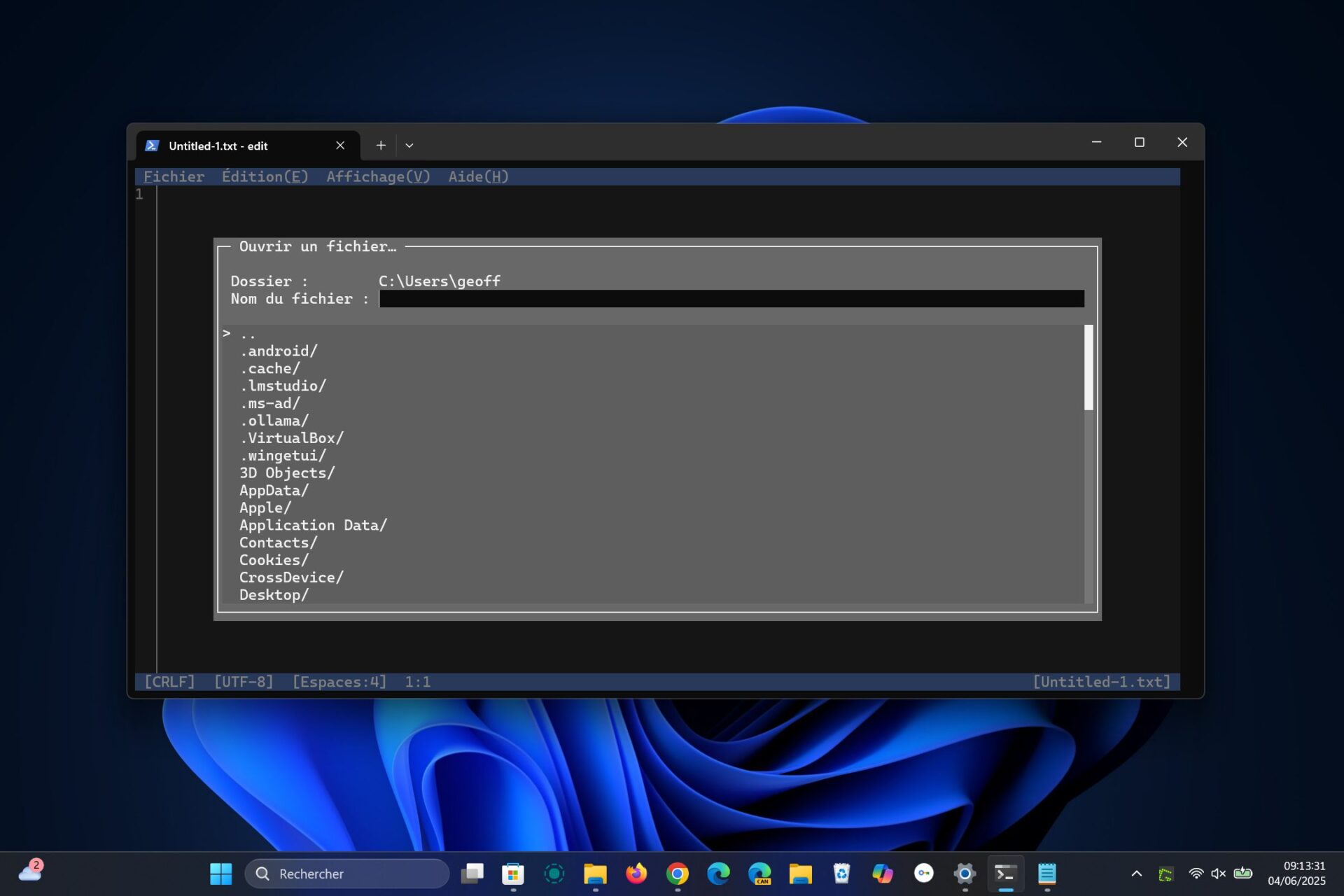Open File Explorer from the taskbar
Viewport: 1344px width, 896px height.
pyautogui.click(x=595, y=874)
